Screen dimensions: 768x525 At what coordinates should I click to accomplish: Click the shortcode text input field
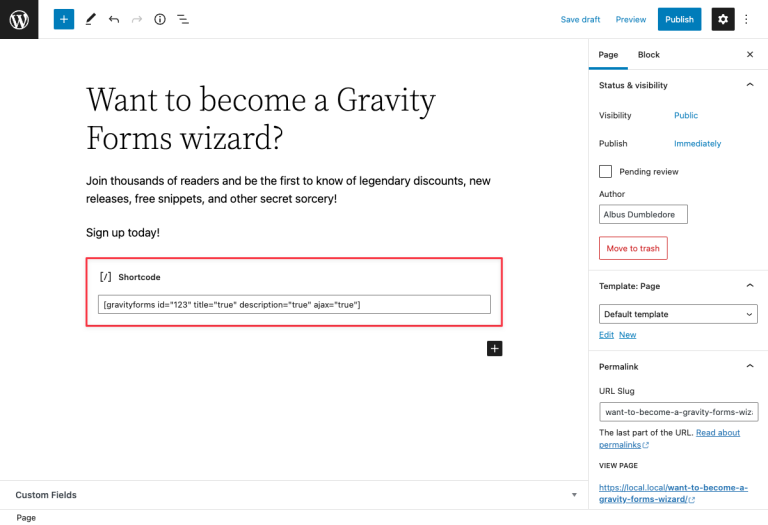[x=294, y=304]
